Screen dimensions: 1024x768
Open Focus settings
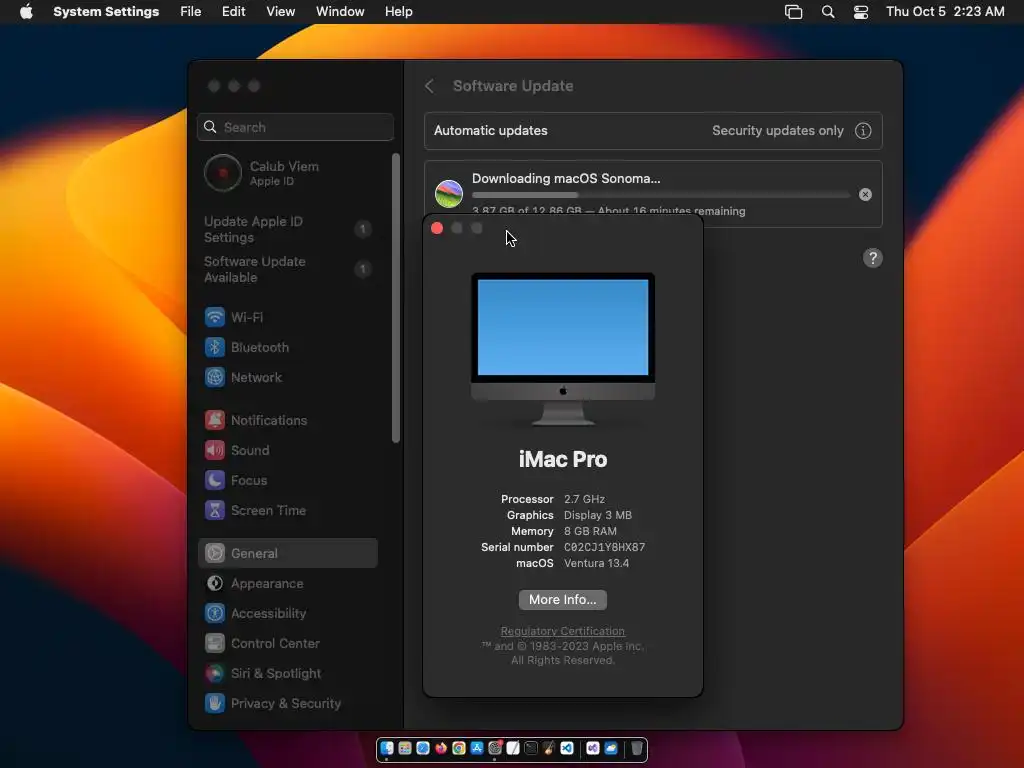pyautogui.click(x=287, y=481)
